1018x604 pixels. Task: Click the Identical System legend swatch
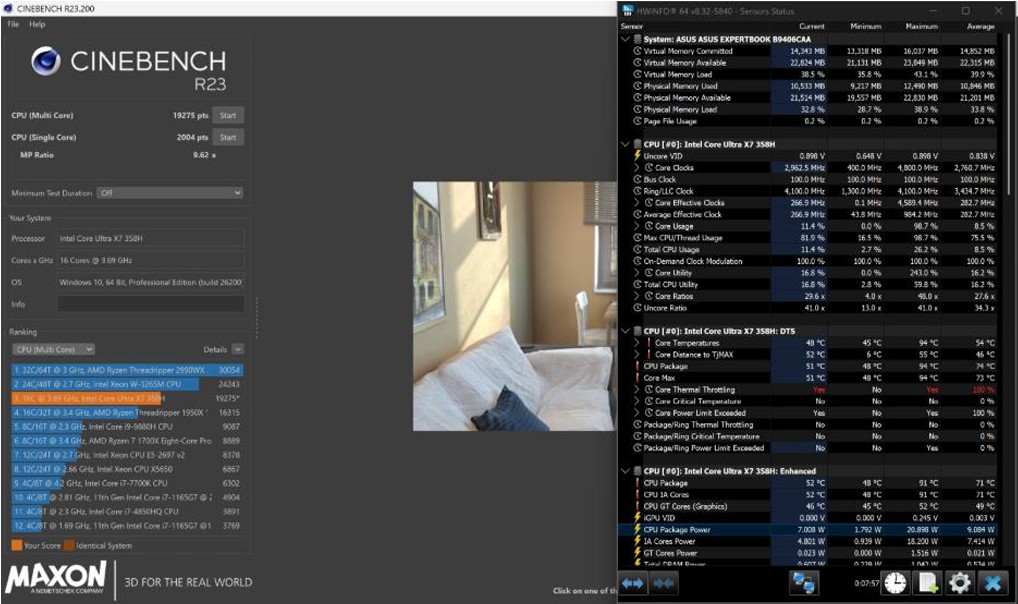pyautogui.click(x=69, y=546)
